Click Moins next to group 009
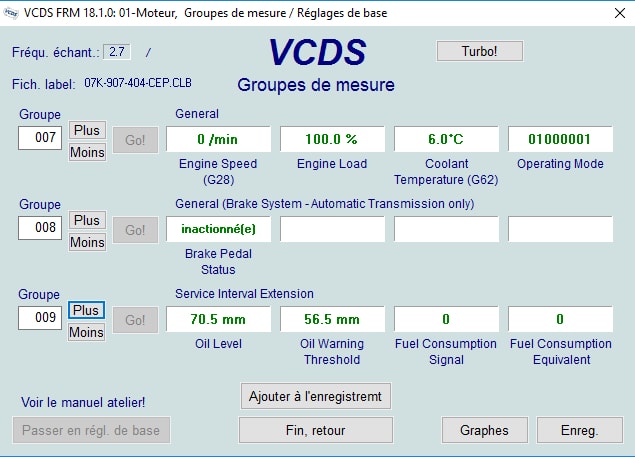This screenshot has width=635, height=457. click(x=86, y=332)
